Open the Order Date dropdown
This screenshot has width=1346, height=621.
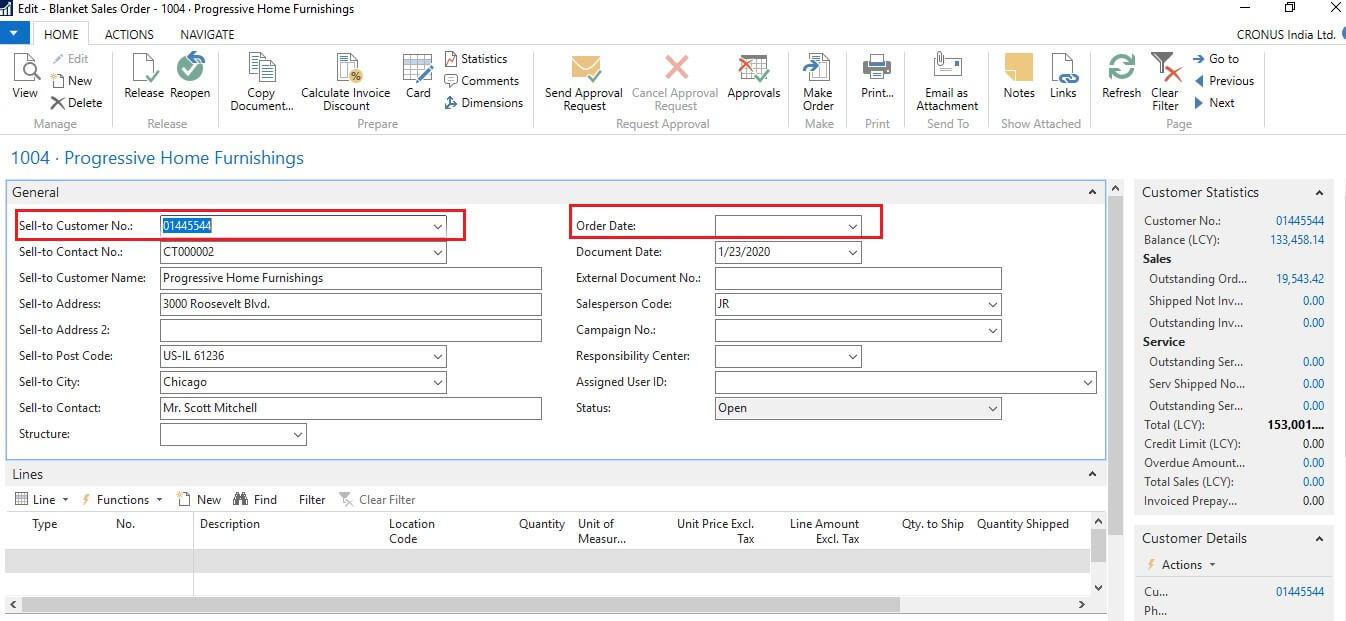[x=853, y=227]
